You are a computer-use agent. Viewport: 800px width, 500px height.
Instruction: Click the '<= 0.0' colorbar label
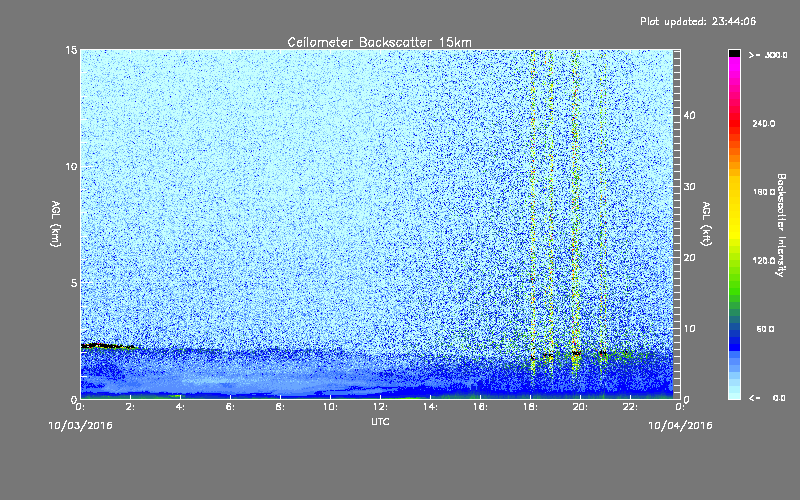pyautogui.click(x=767, y=398)
